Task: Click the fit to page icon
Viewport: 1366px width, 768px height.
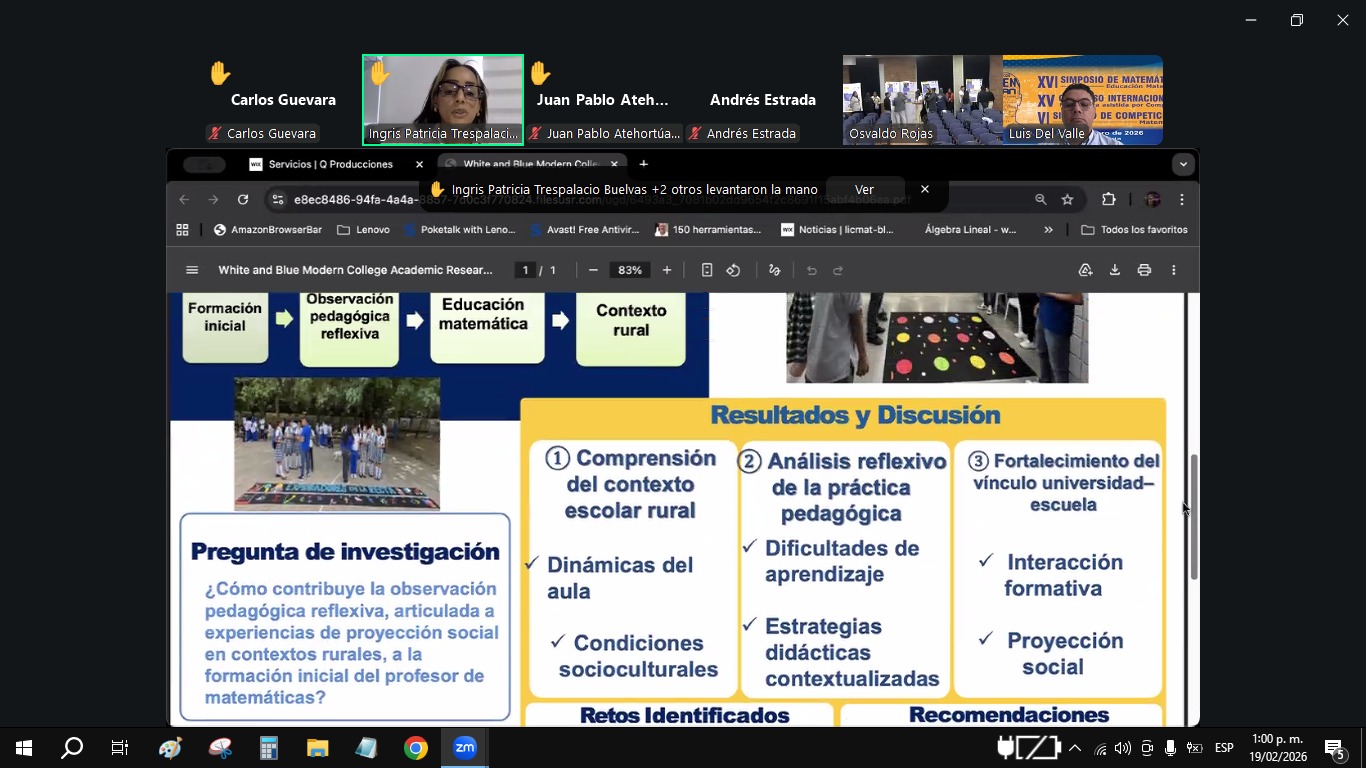Action: point(707,270)
